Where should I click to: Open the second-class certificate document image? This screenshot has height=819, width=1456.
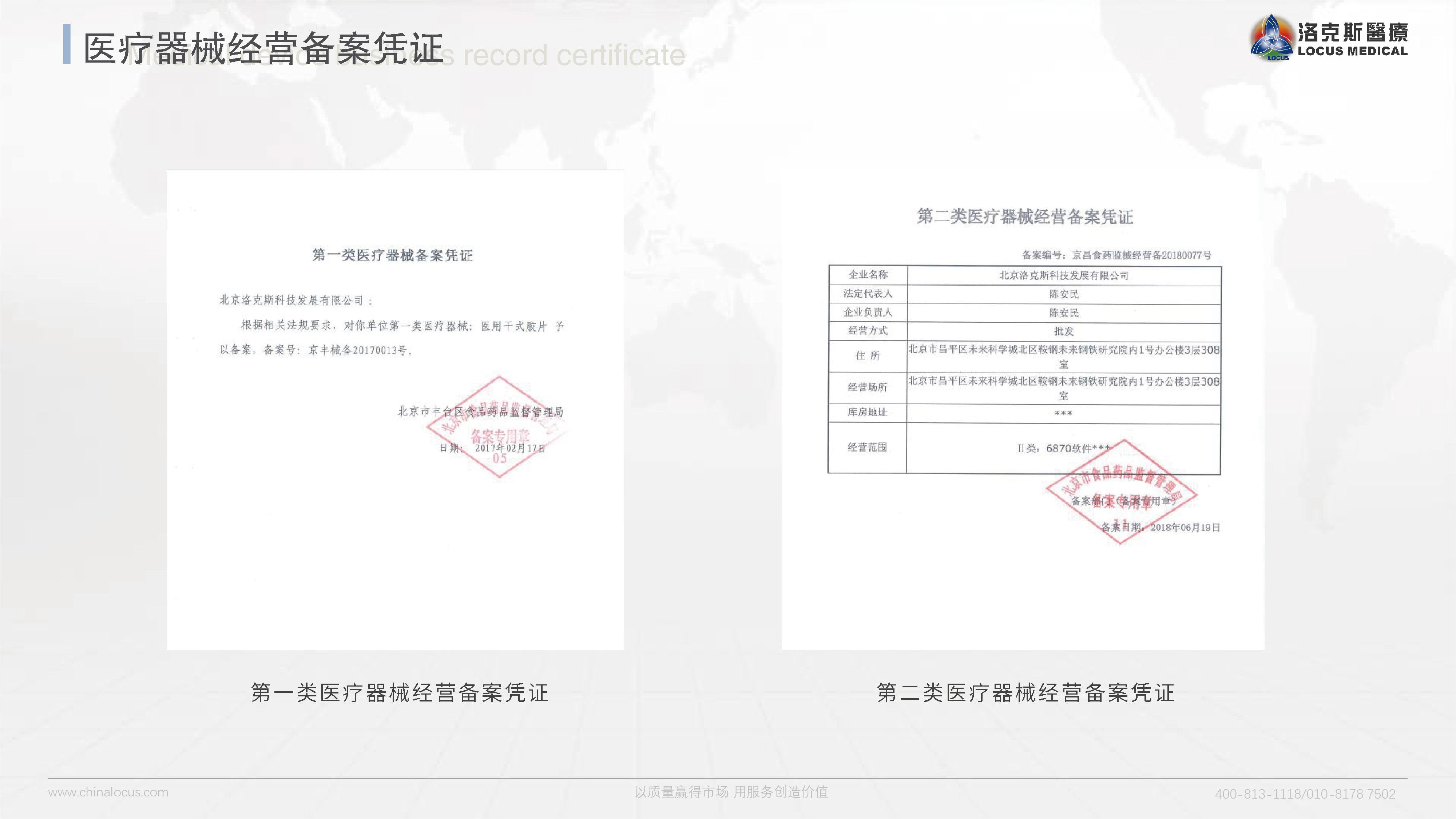1023,410
